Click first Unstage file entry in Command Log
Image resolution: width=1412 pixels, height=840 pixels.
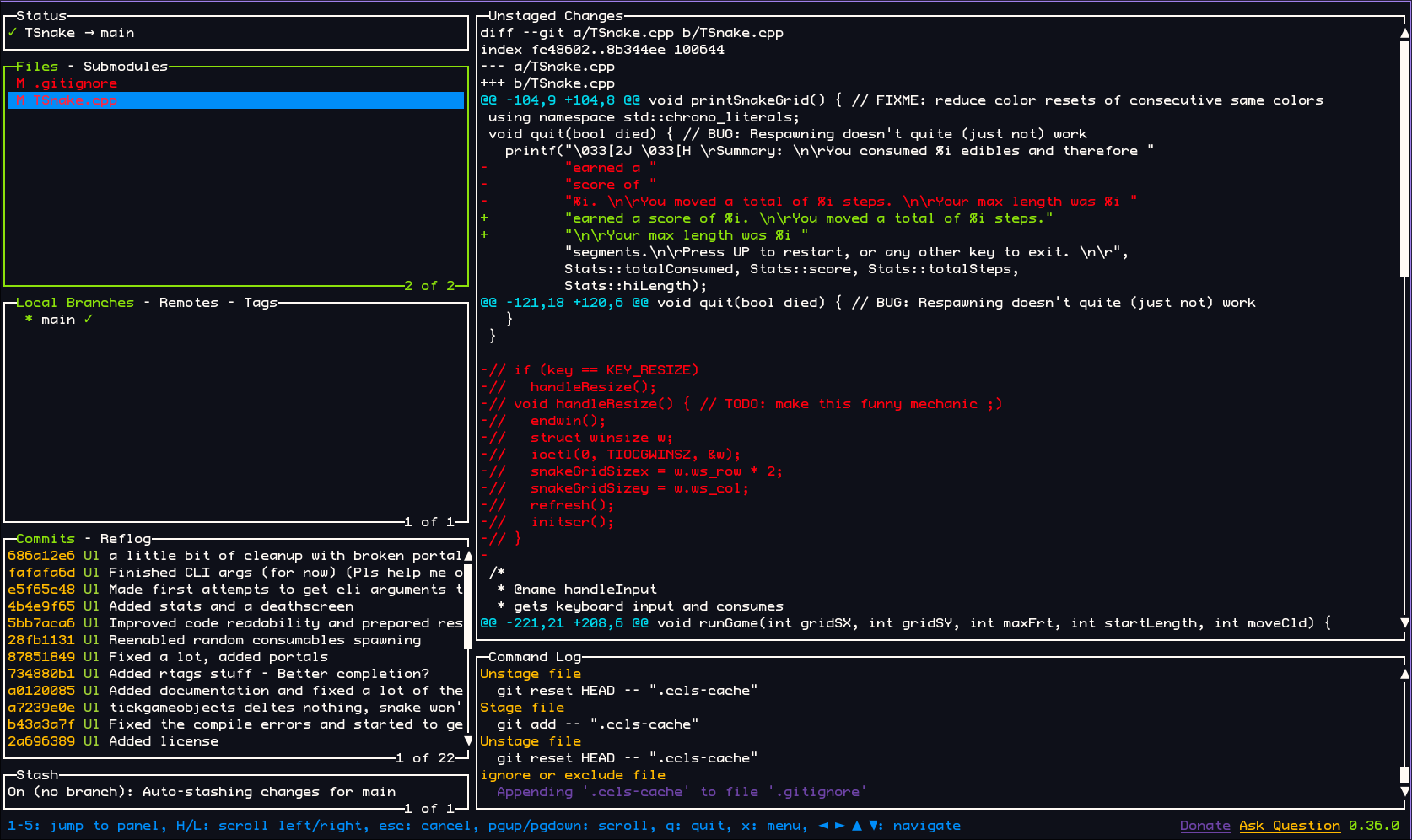tap(531, 674)
